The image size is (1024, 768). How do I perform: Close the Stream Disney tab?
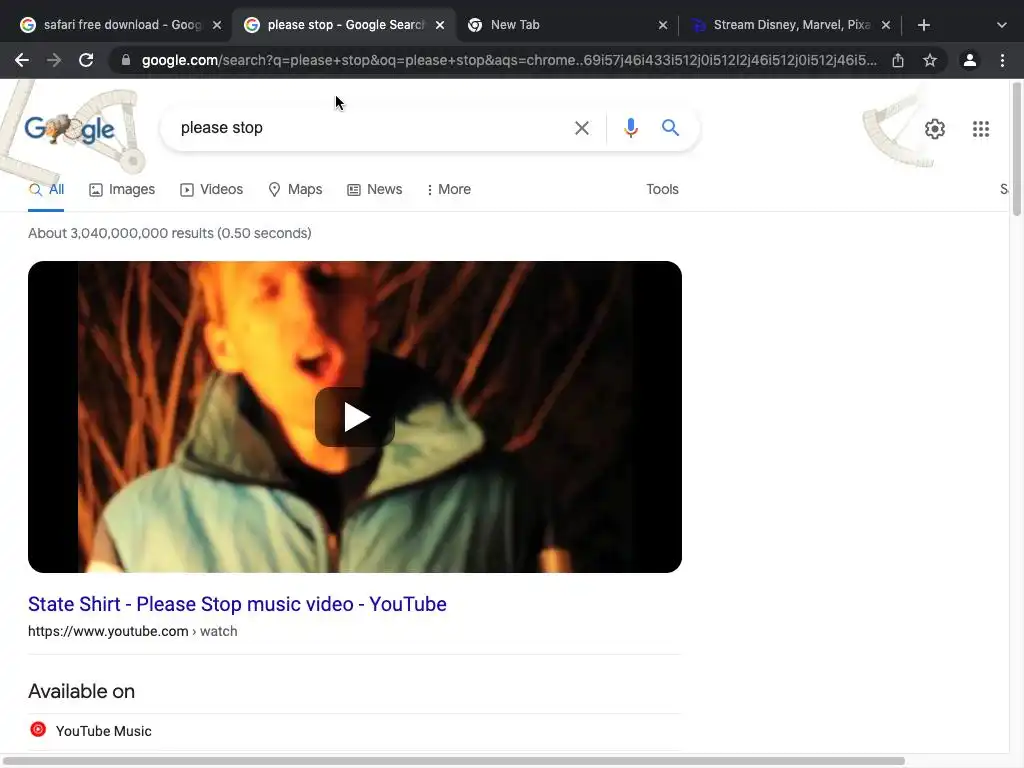(886, 25)
